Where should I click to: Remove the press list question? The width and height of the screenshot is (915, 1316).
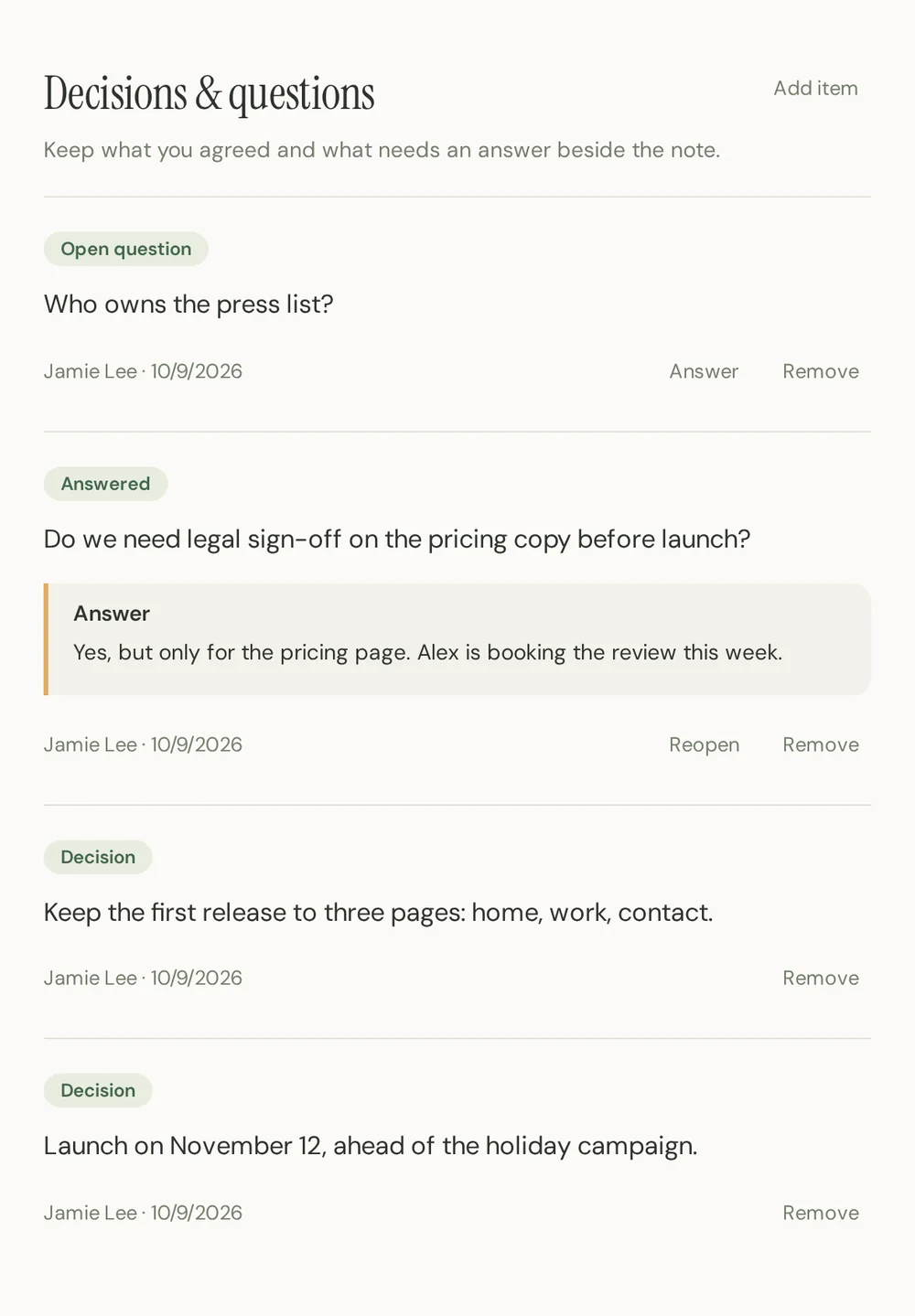click(x=821, y=371)
